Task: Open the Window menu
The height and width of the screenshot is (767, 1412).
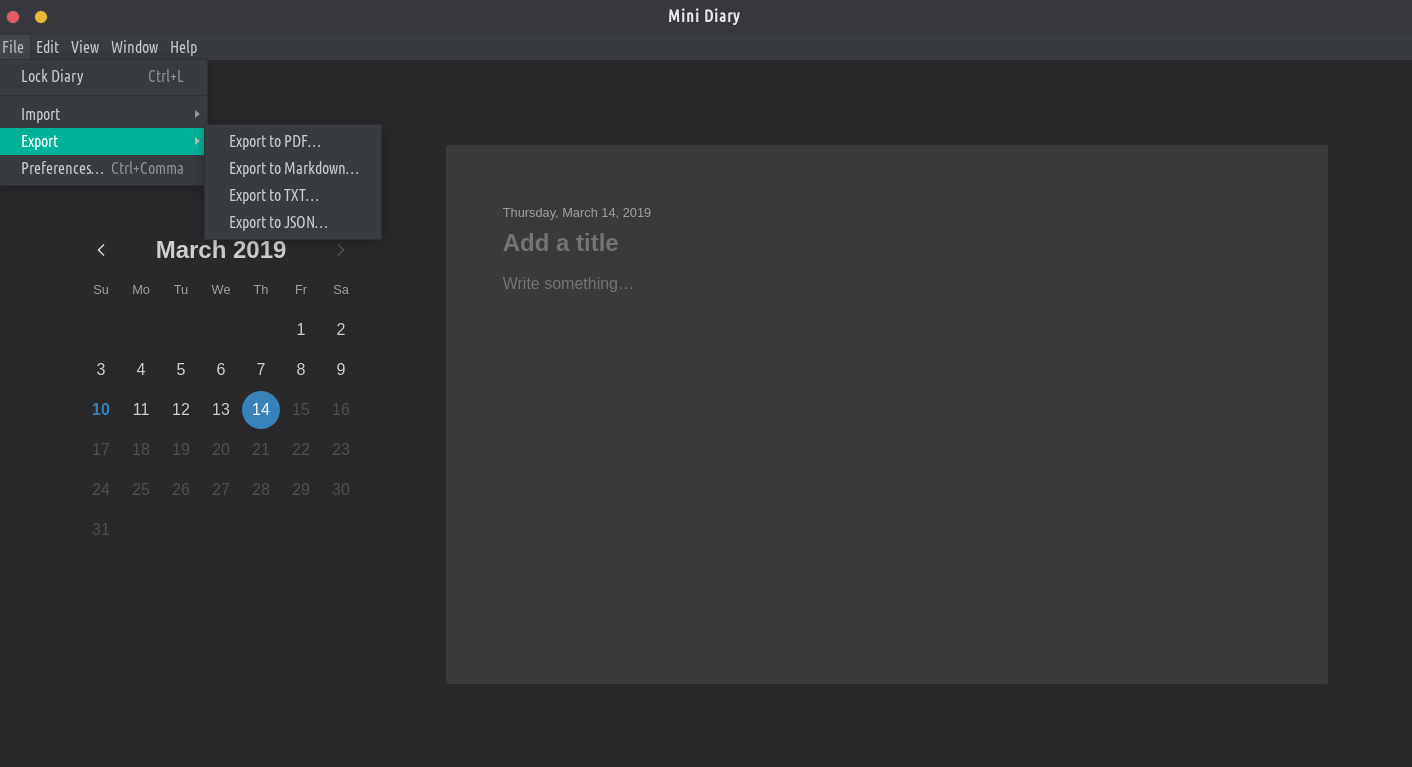Action: click(x=134, y=47)
